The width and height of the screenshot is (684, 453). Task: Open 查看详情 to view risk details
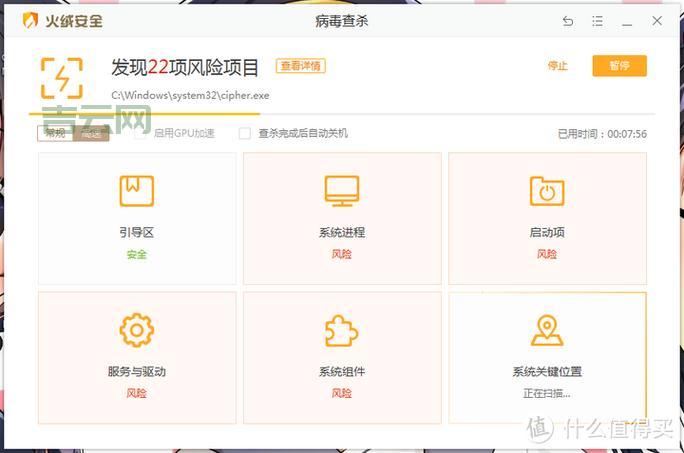[x=301, y=65]
